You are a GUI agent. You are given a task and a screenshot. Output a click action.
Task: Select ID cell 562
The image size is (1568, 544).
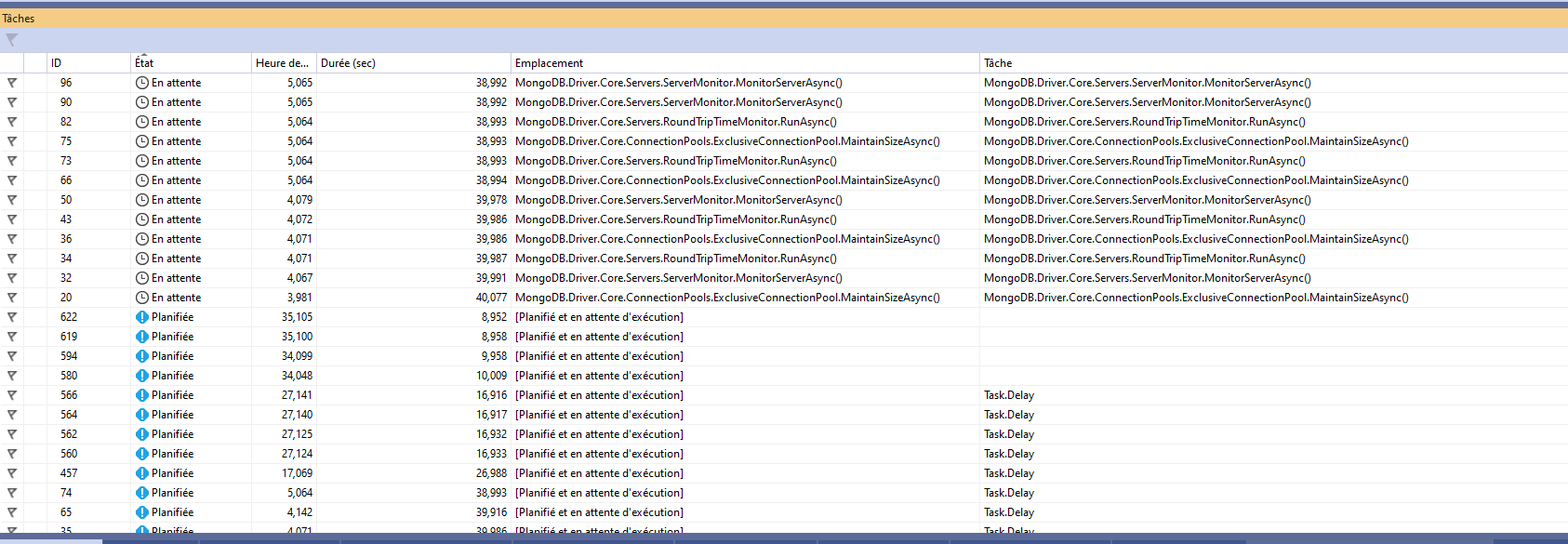point(69,434)
